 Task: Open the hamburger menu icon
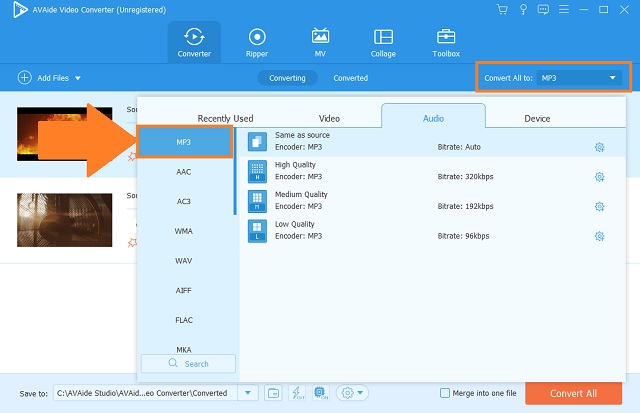564,9
